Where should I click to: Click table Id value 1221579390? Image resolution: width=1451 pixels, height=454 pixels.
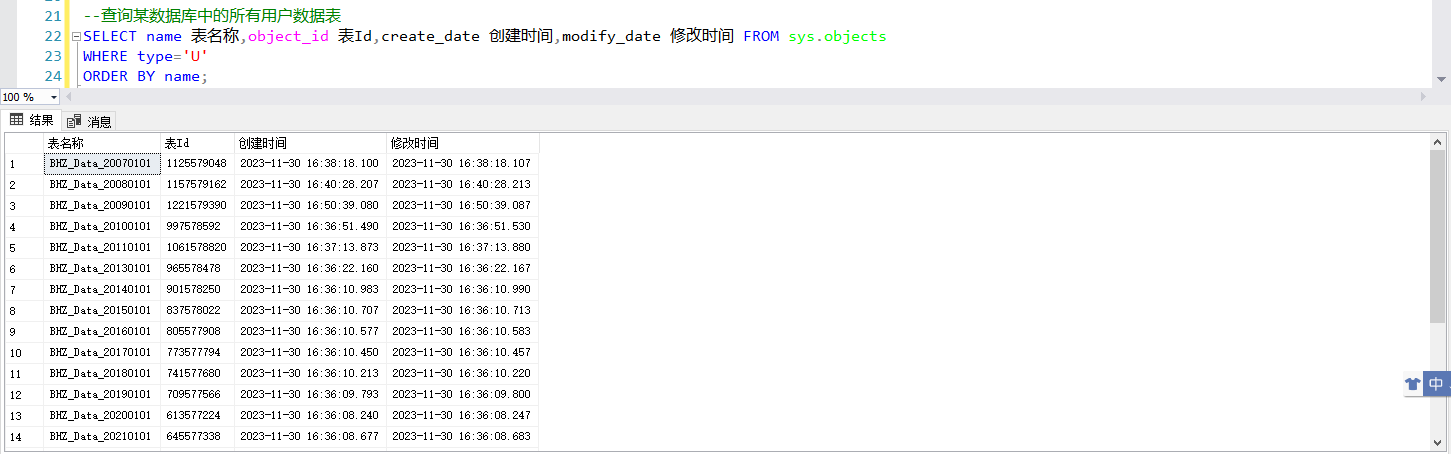click(x=197, y=205)
